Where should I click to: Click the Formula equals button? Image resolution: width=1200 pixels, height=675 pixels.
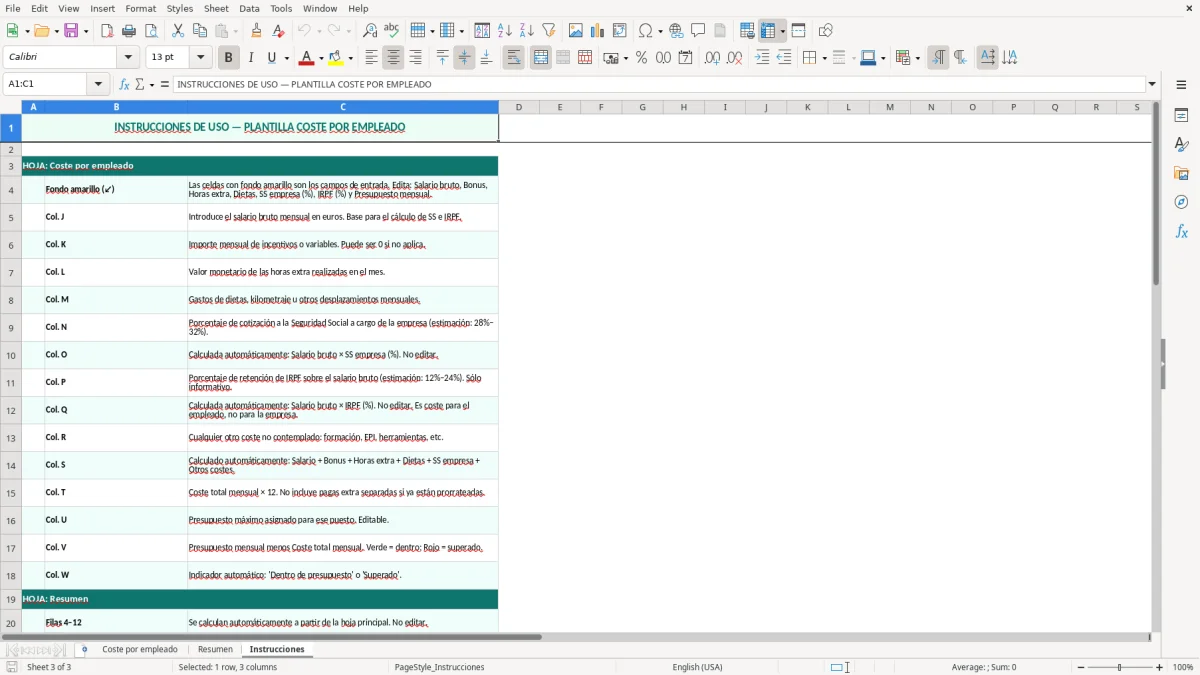[x=164, y=84]
